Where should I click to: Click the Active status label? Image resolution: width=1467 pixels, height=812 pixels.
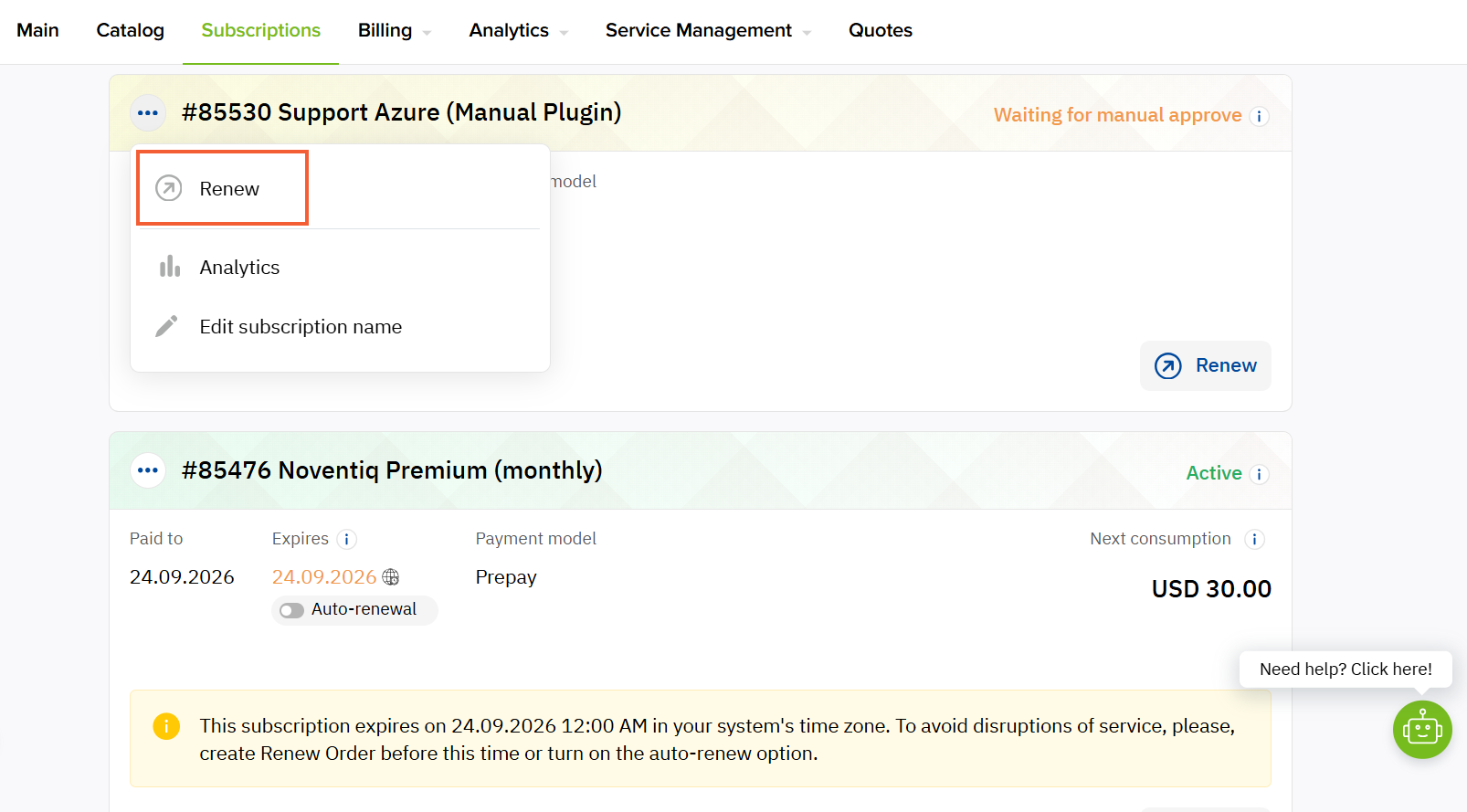coord(1214,473)
